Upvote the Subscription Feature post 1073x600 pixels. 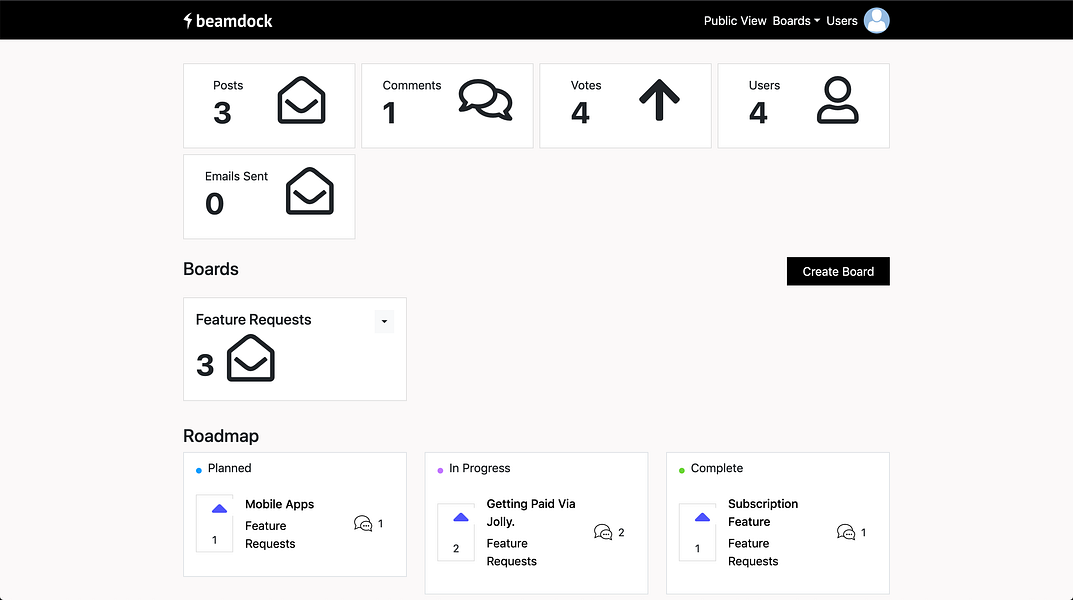[702, 517]
